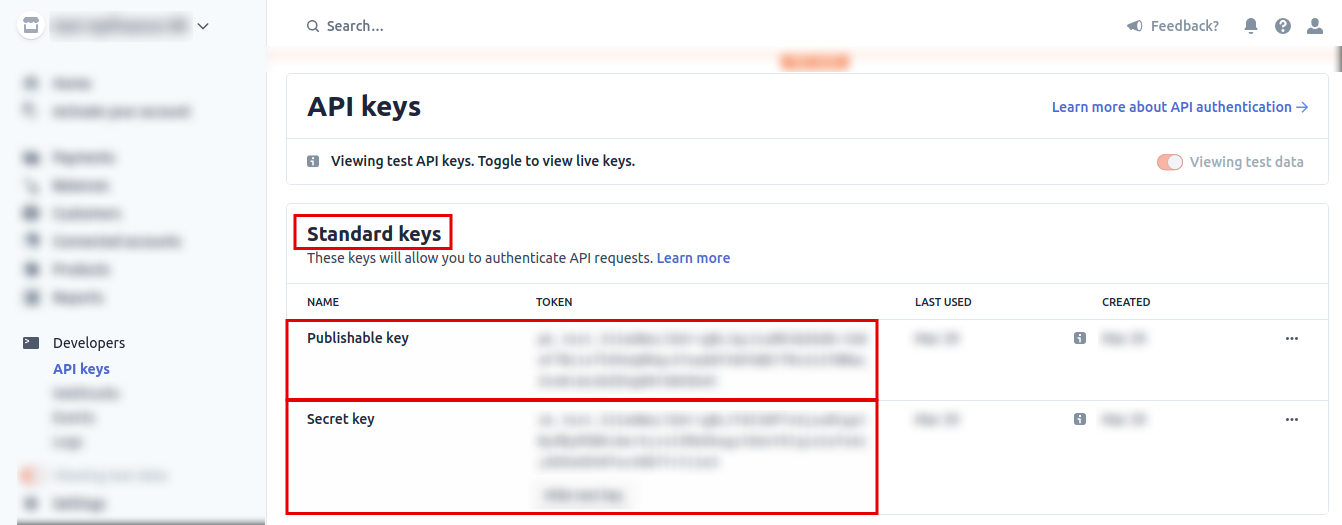Click the Publishable key token text
This screenshot has height=525, width=1342.
coord(699,360)
